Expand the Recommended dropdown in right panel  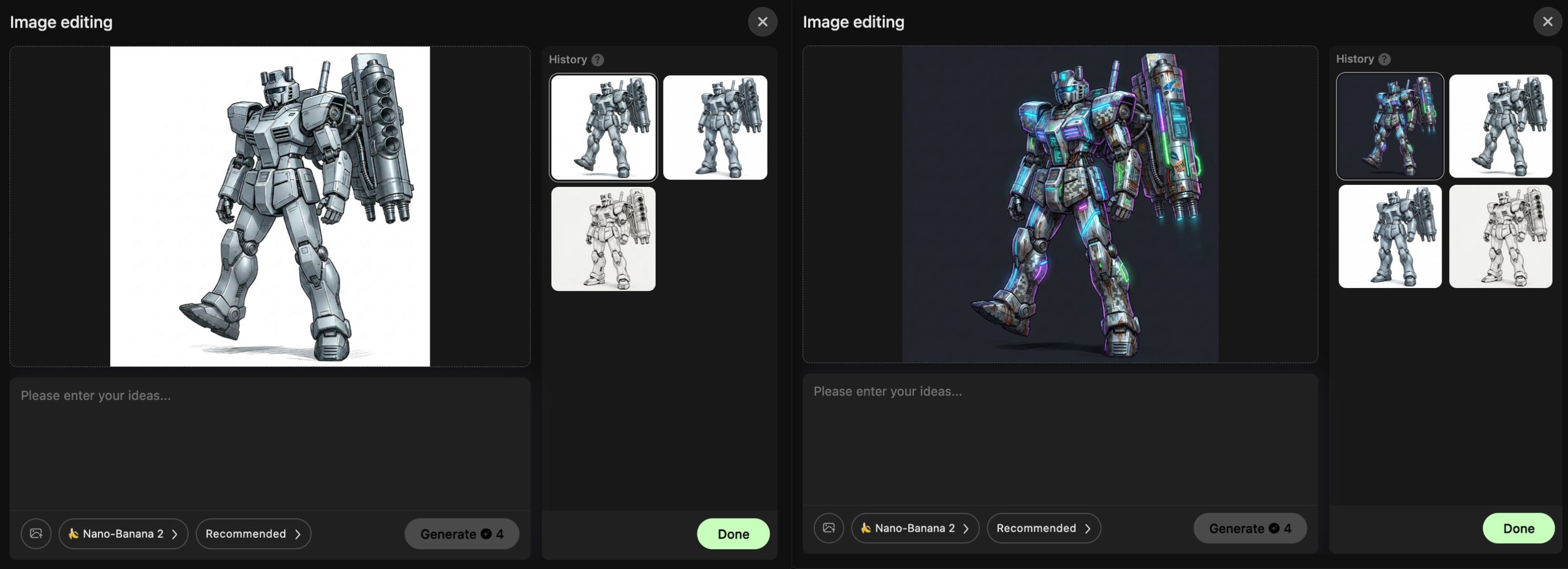click(x=1043, y=528)
